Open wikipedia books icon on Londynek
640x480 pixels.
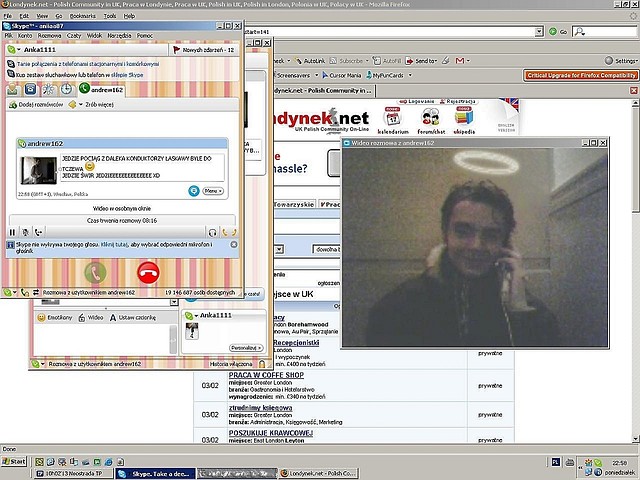tap(464, 121)
